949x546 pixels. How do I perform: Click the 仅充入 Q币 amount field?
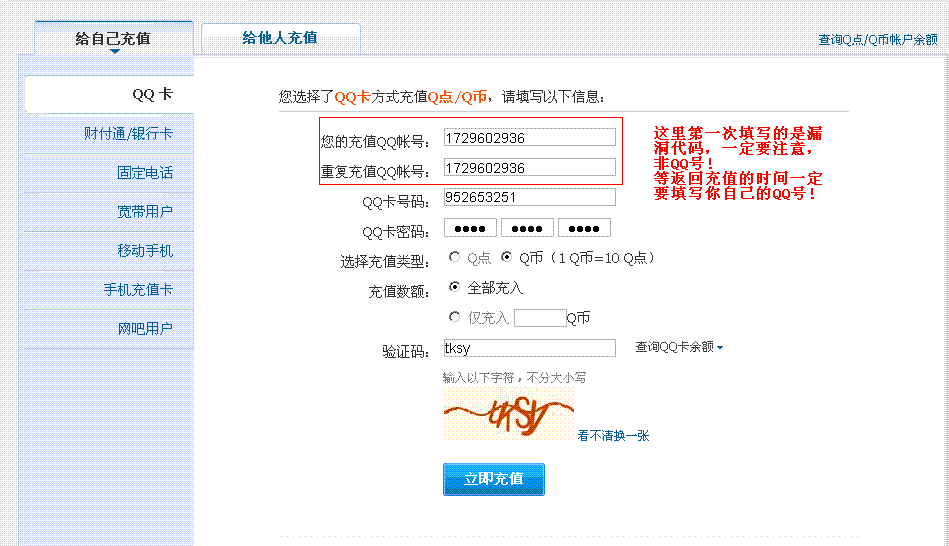click(540, 318)
